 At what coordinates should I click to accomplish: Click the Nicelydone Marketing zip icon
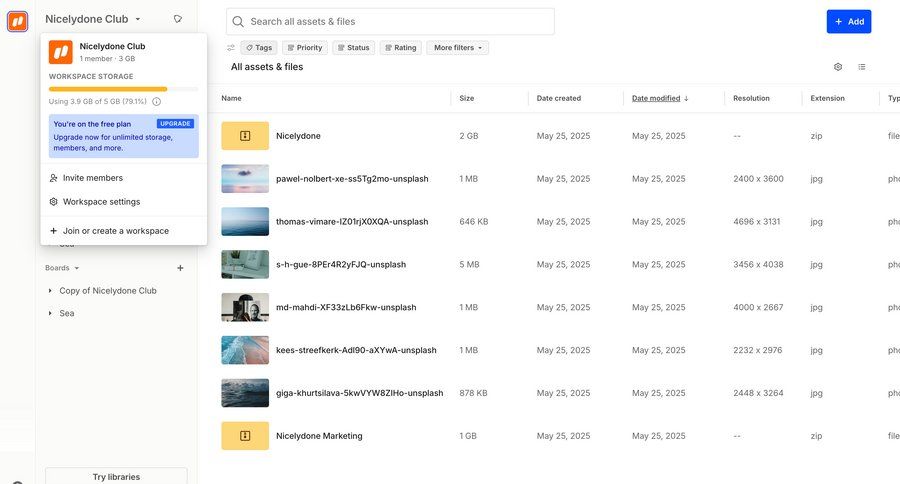point(245,436)
